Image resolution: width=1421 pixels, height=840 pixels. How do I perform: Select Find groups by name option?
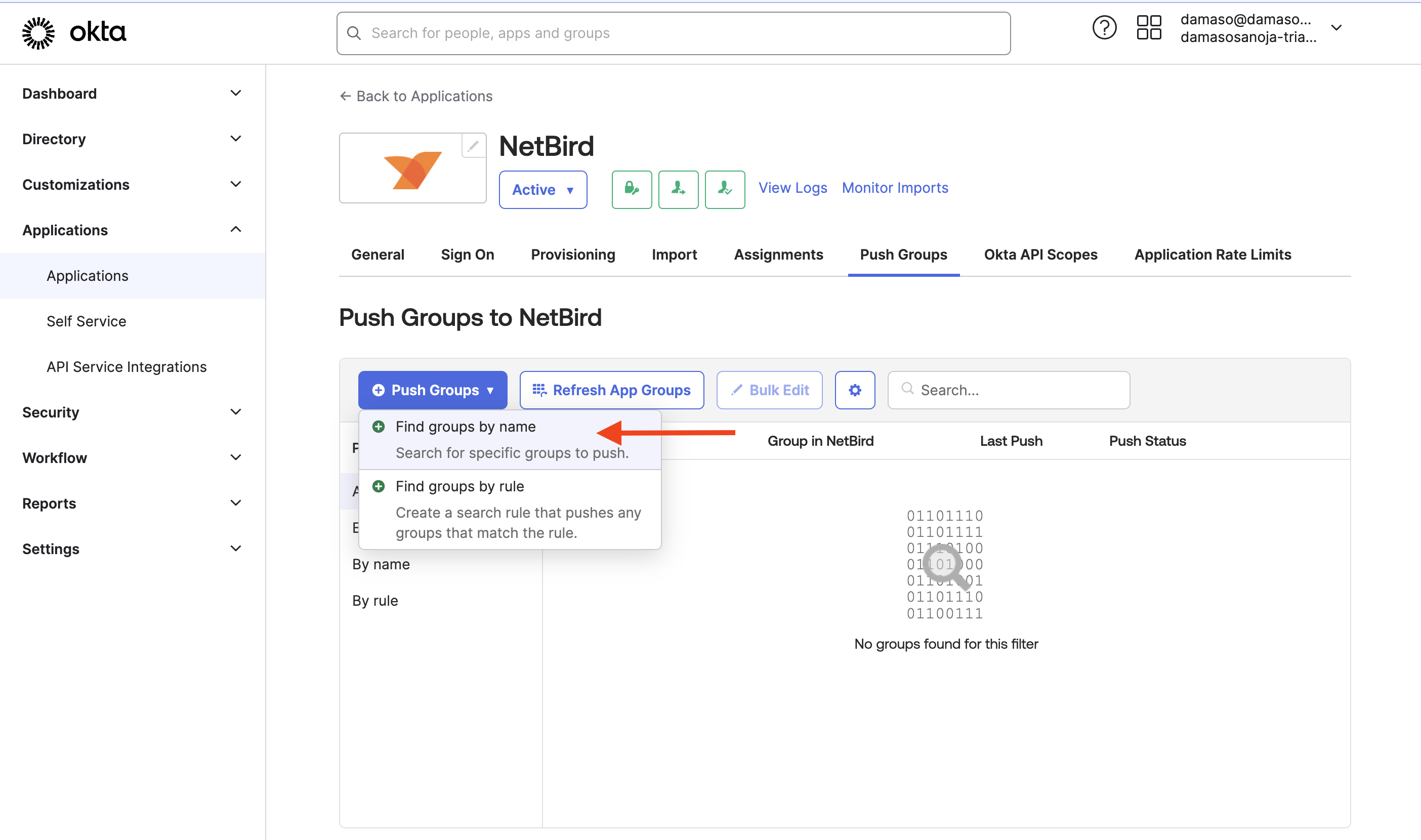465,427
